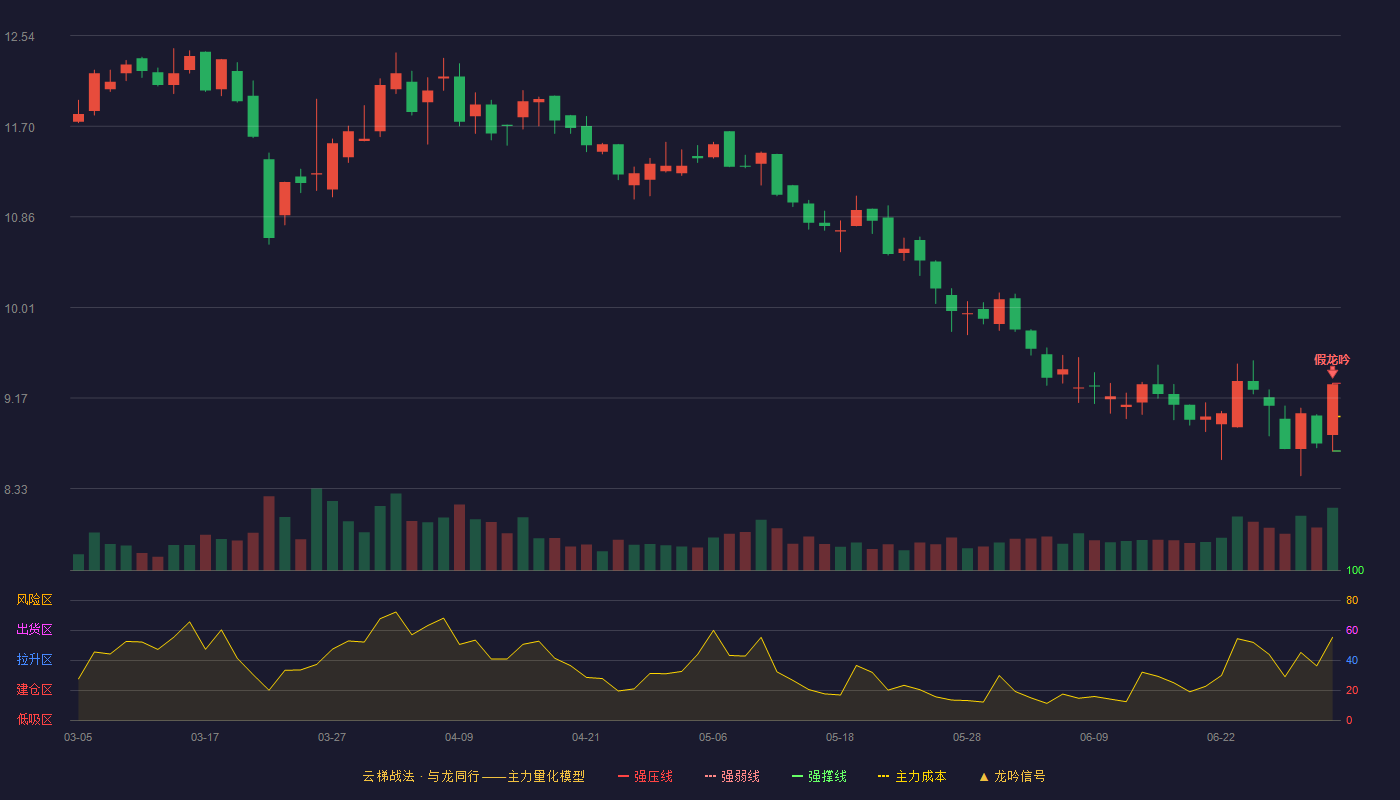The height and width of the screenshot is (800, 1400).
Task: Click the red 20 indicator scale value
Action: click(x=1352, y=691)
